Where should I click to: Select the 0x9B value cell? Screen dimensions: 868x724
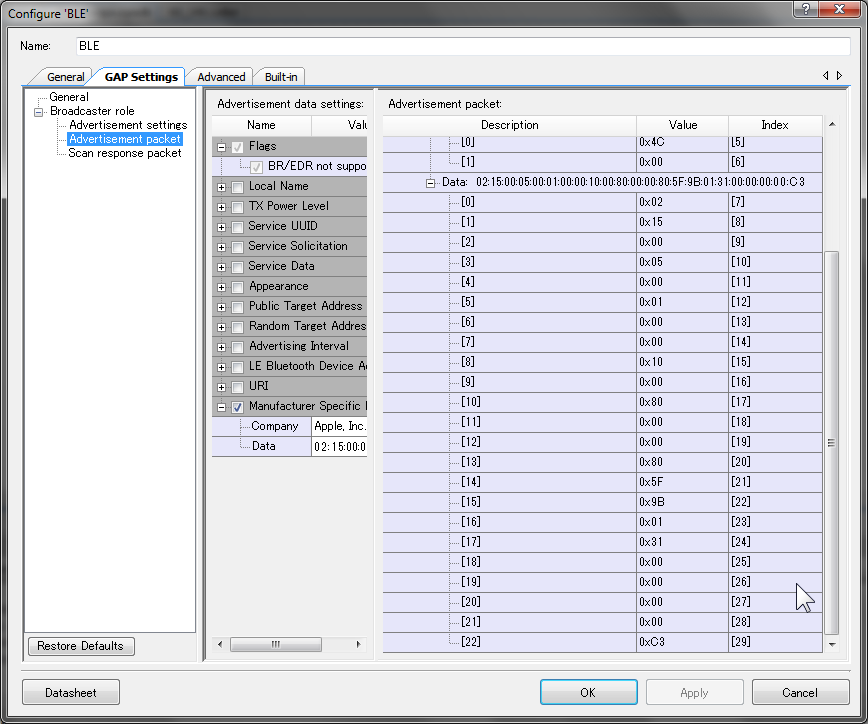pyautogui.click(x=683, y=502)
